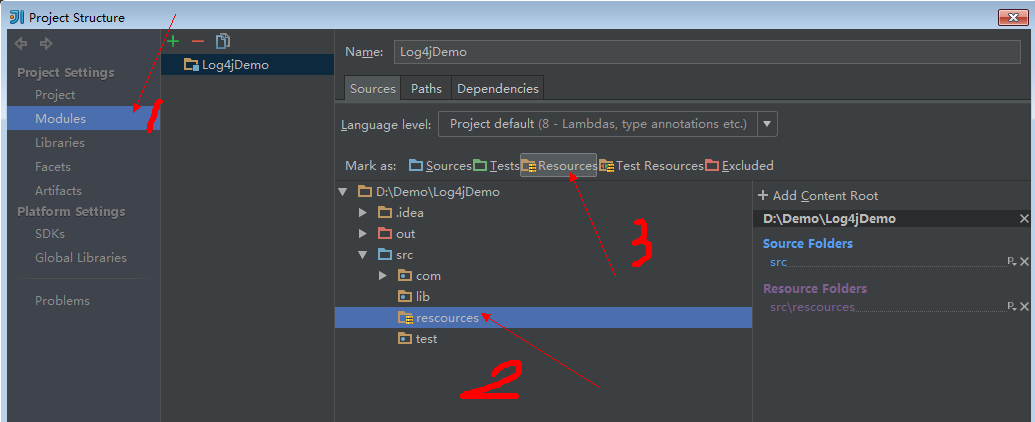
Task: Expand the .idea folder
Action: (x=362, y=213)
